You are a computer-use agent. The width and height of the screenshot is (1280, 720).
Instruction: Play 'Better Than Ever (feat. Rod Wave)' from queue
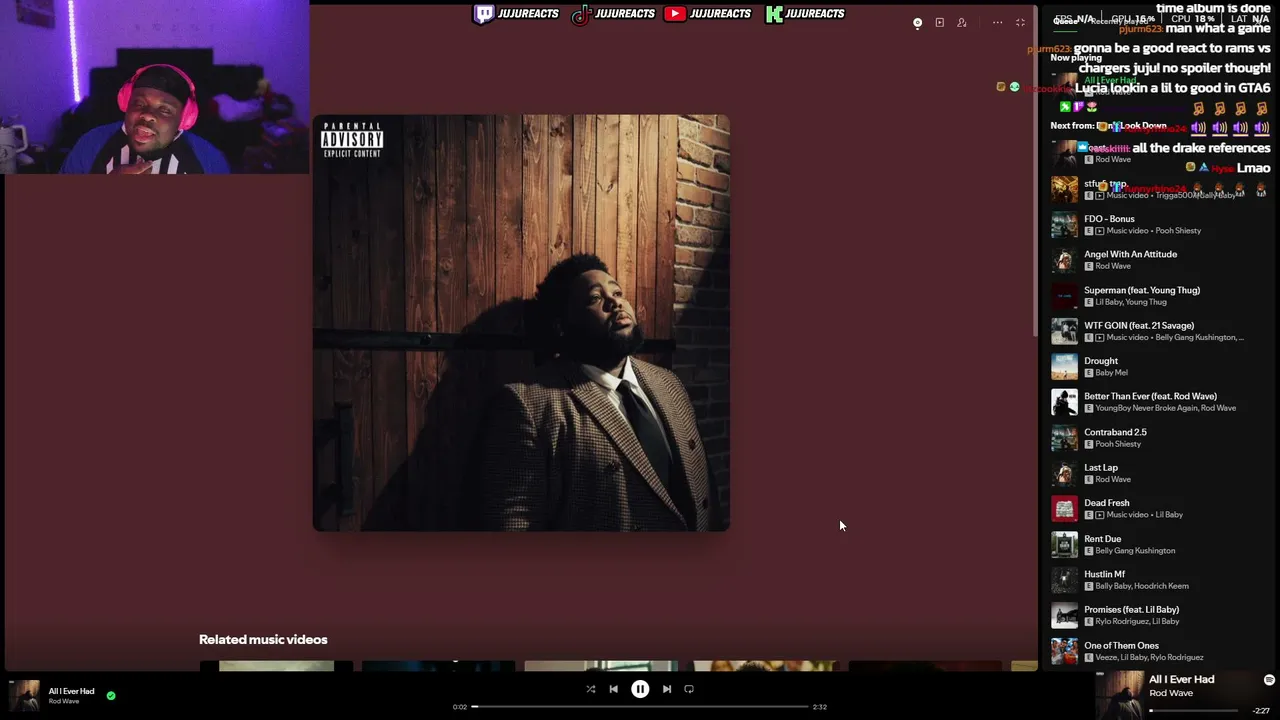click(x=1160, y=402)
